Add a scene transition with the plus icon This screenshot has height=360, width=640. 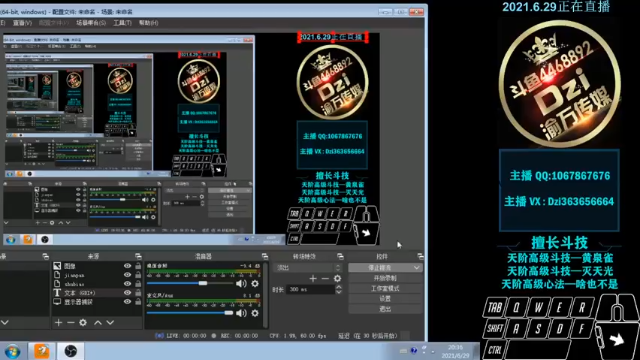(313, 278)
